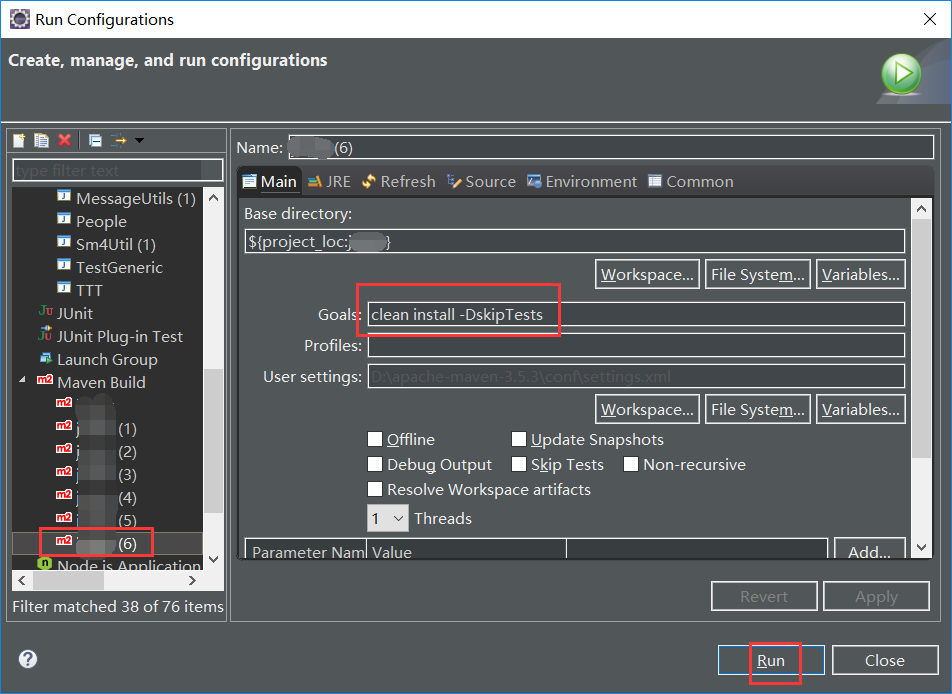Click the help question mark icon

[x=28, y=659]
